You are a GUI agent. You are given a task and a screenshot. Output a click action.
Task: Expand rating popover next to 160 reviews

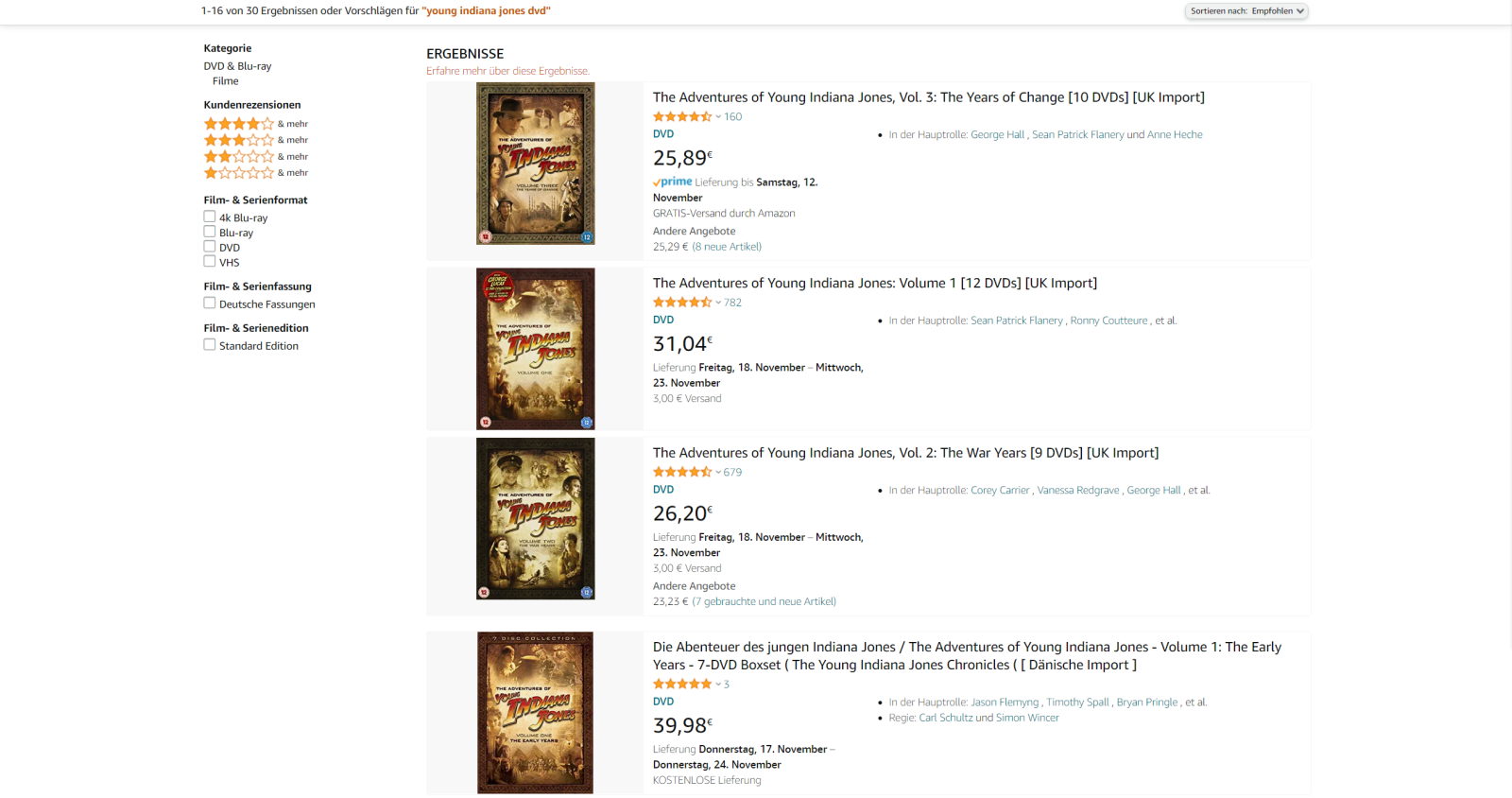coord(718,117)
